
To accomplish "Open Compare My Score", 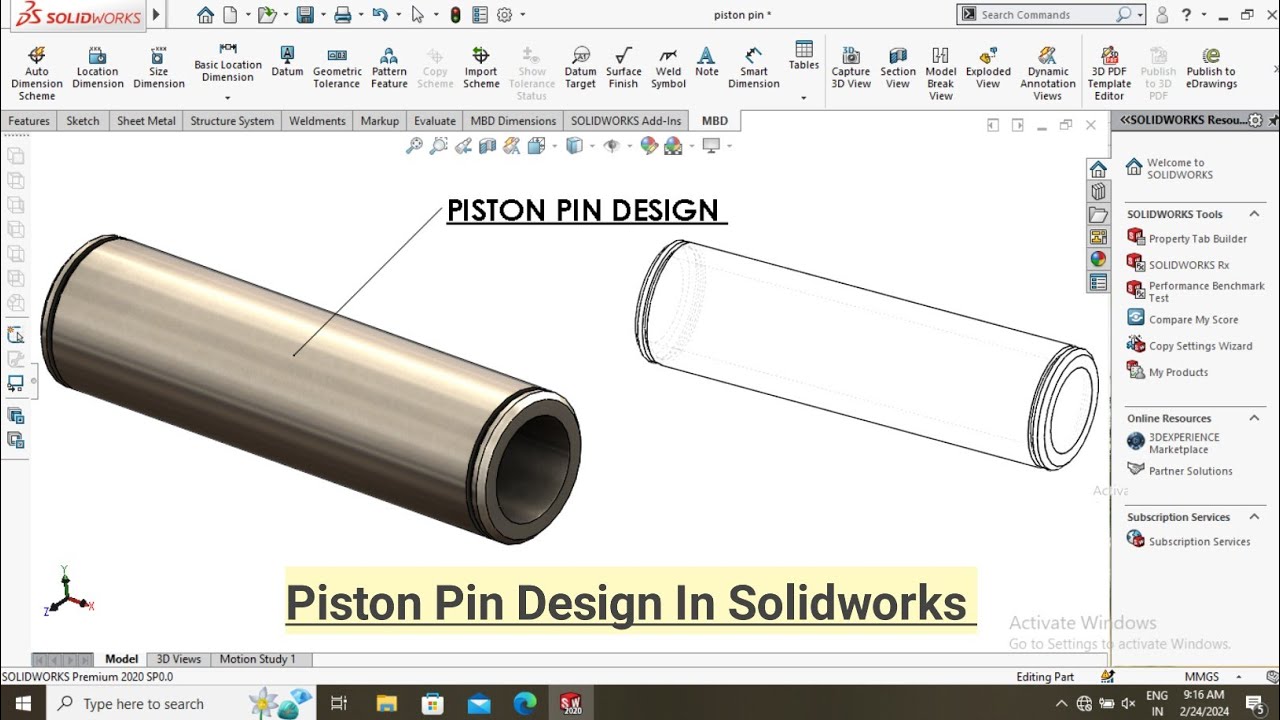I will (x=1183, y=319).
